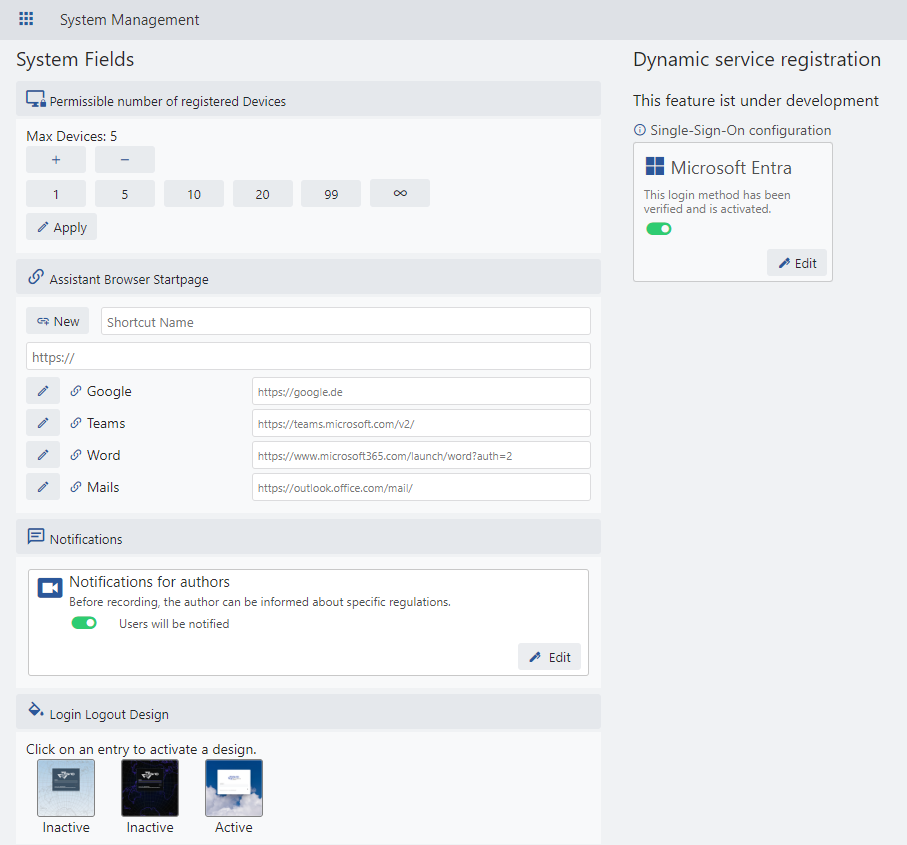Screen dimensions: 907x845
Task: Click the google.de URL field
Action: (x=421, y=392)
